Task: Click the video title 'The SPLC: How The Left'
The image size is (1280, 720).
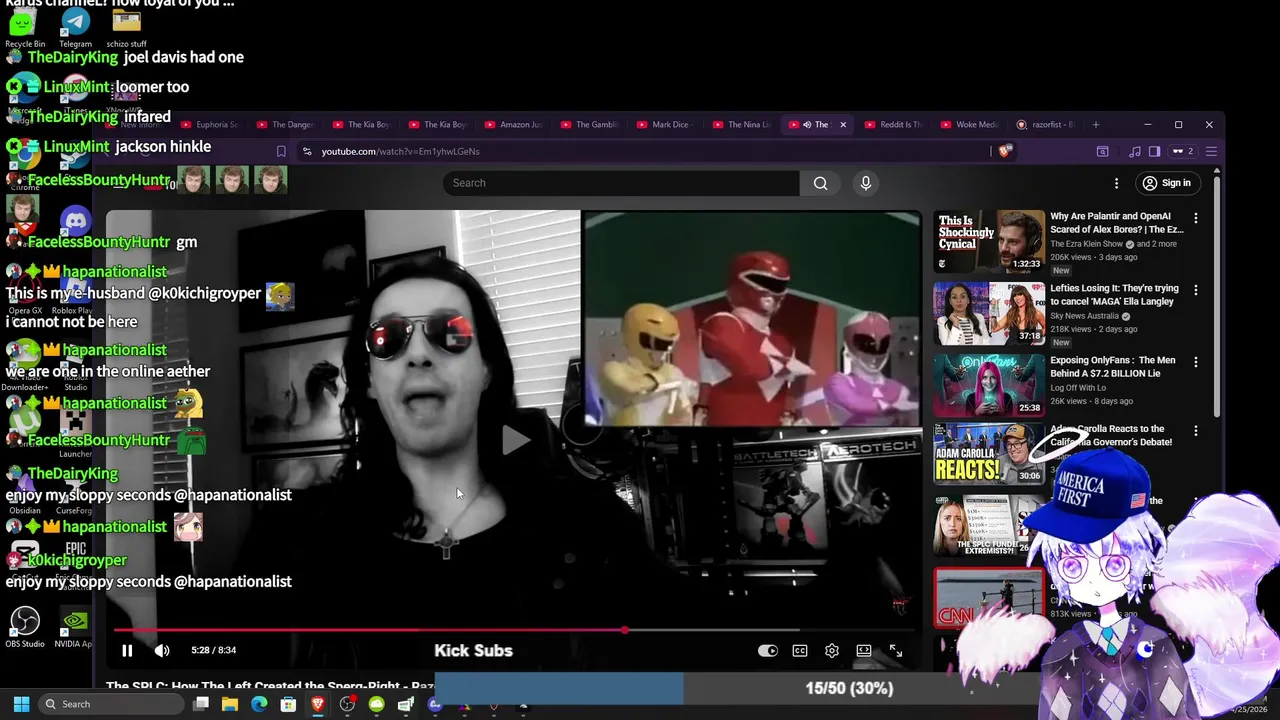Action: [x=270, y=686]
